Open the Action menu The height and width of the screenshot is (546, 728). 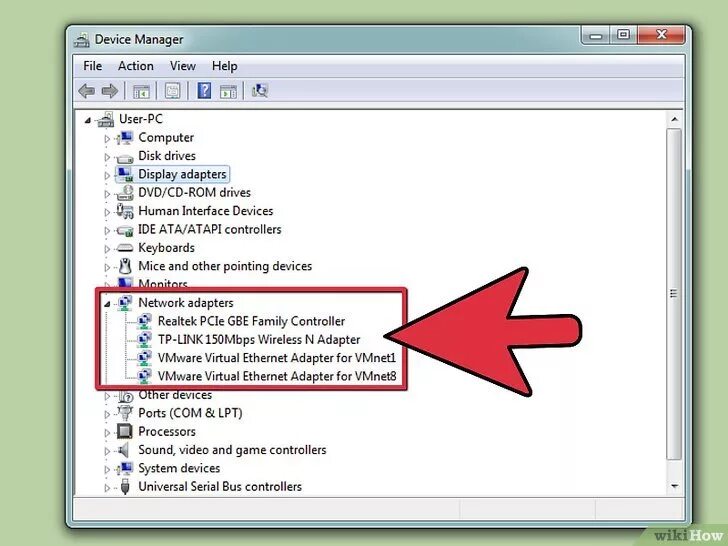point(136,66)
